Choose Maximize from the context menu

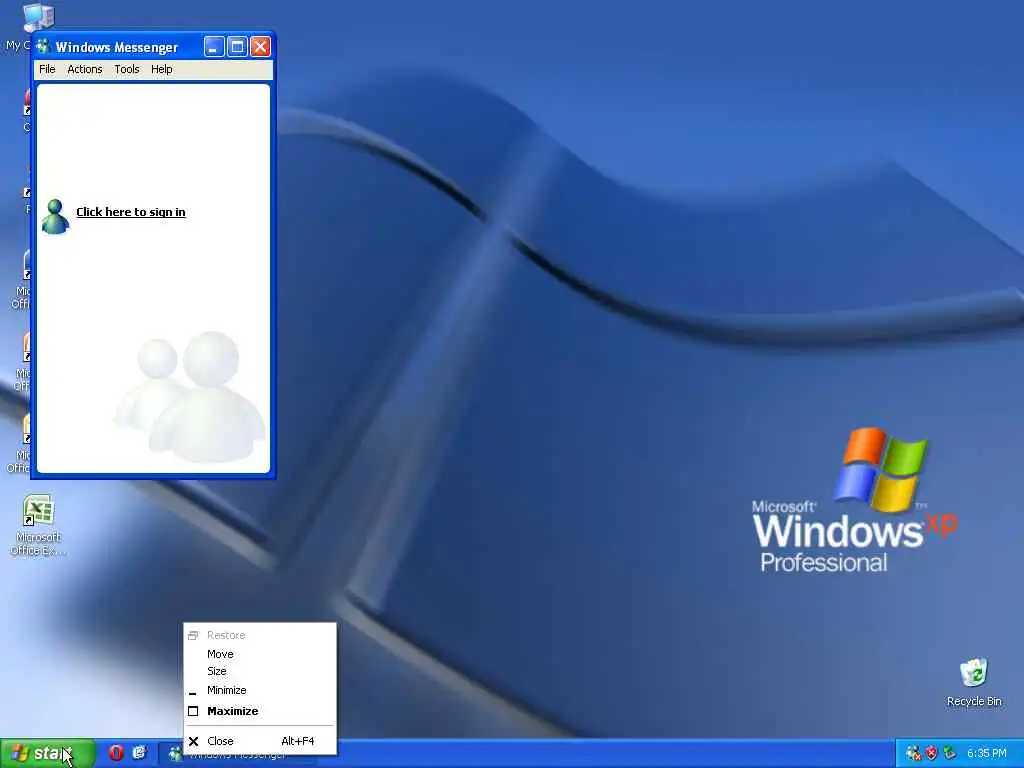point(260,711)
